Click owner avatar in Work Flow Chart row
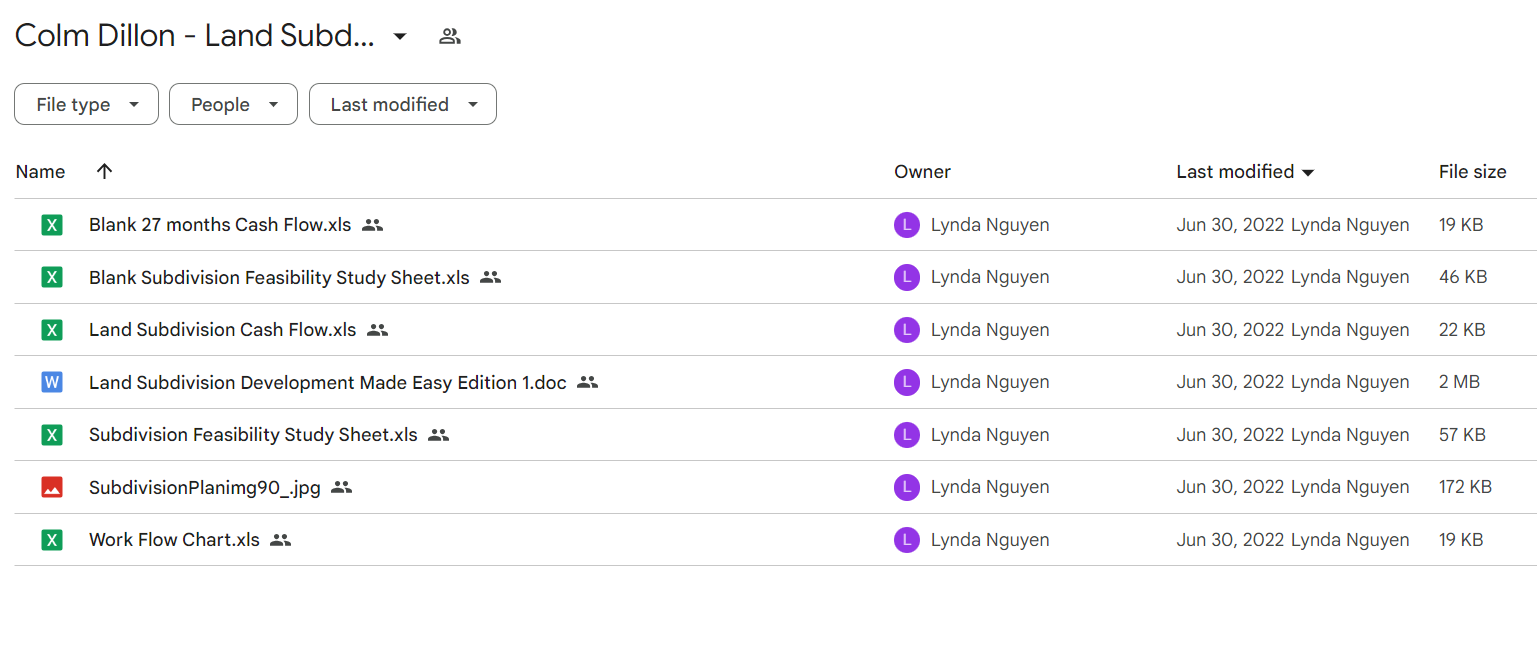This screenshot has width=1537, height=668. point(907,540)
